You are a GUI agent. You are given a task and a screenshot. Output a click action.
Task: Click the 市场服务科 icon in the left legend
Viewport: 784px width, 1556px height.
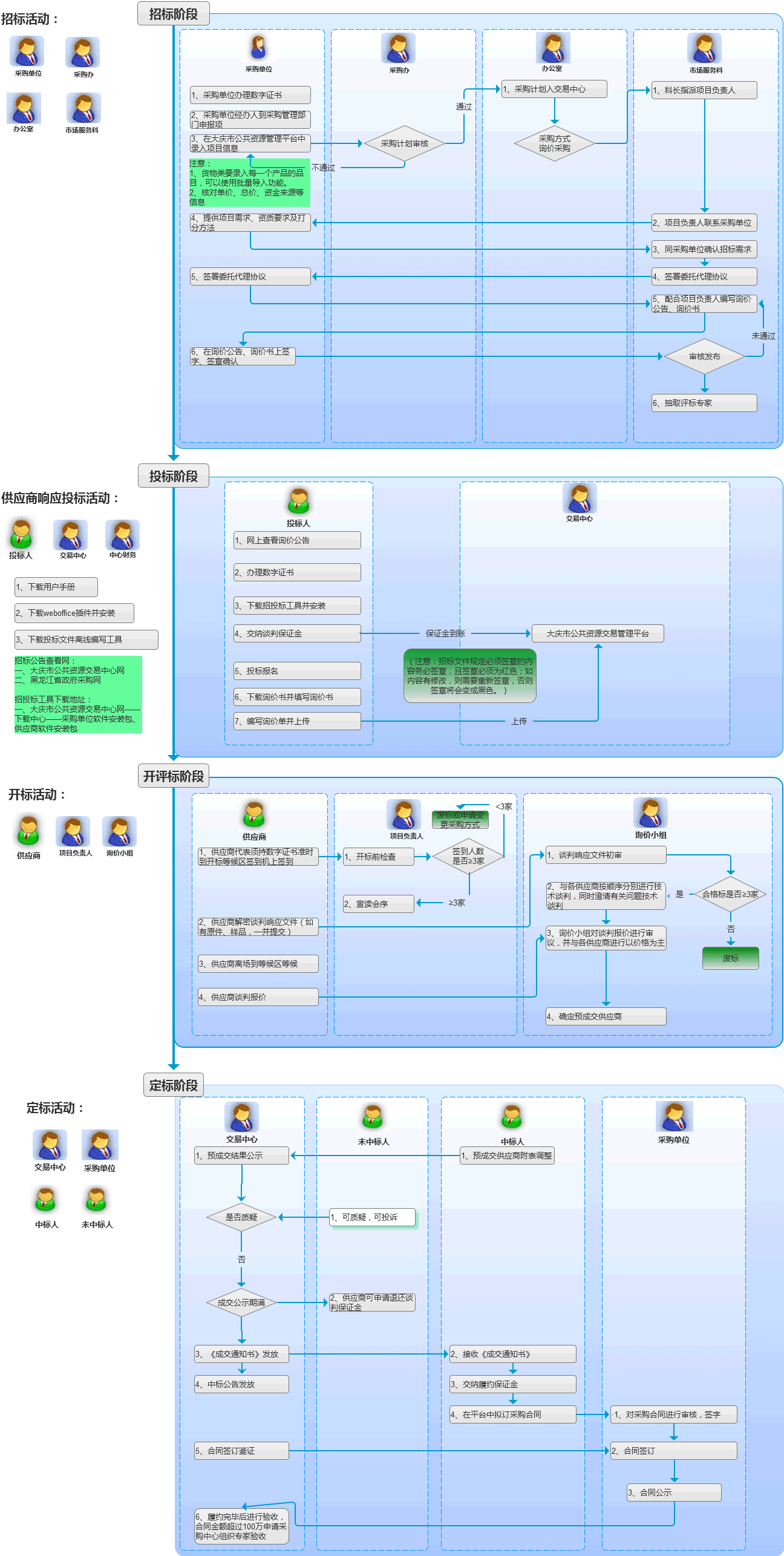[83, 108]
